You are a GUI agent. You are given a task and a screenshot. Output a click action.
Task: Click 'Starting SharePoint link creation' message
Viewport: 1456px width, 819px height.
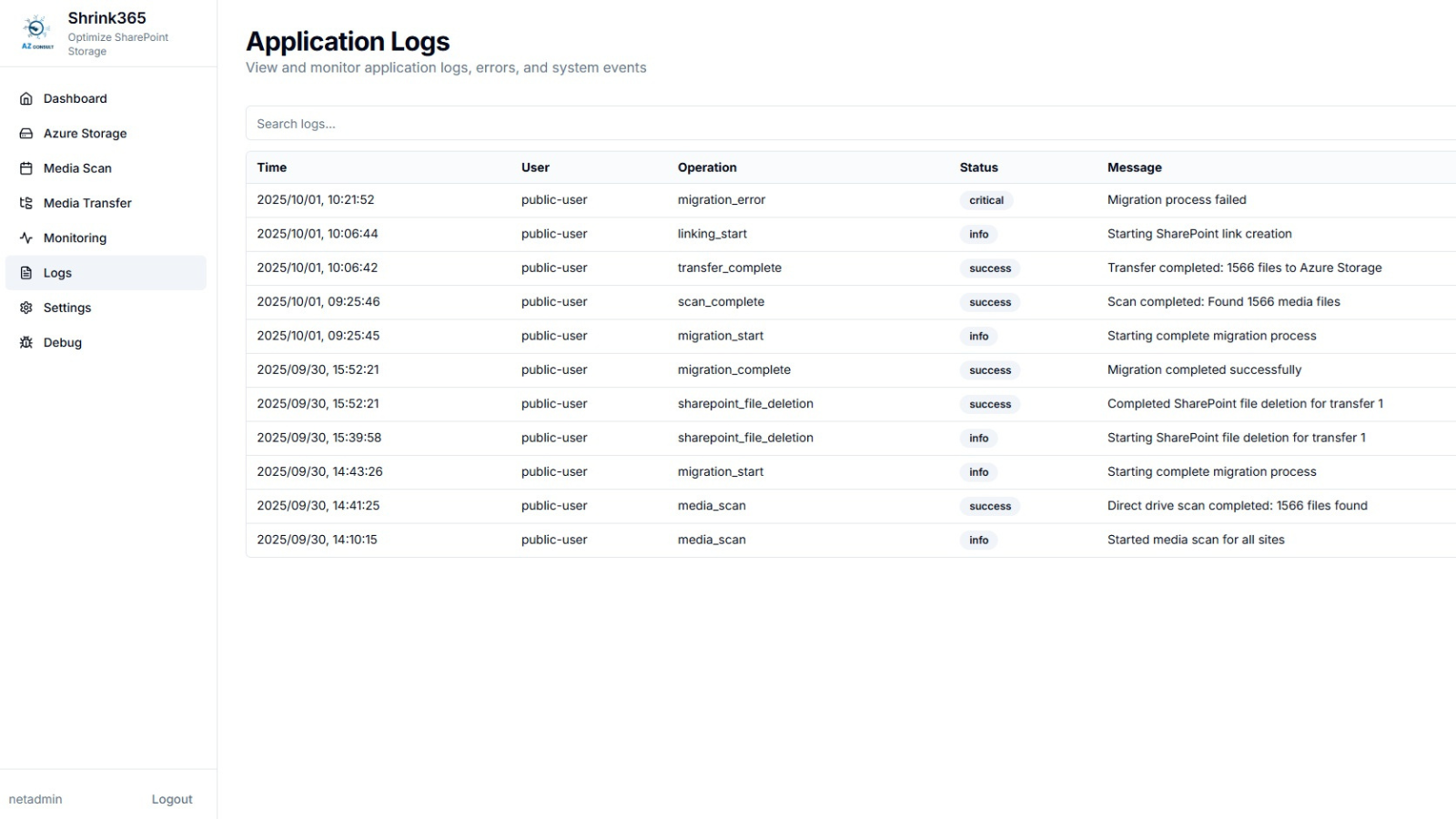tap(1199, 234)
